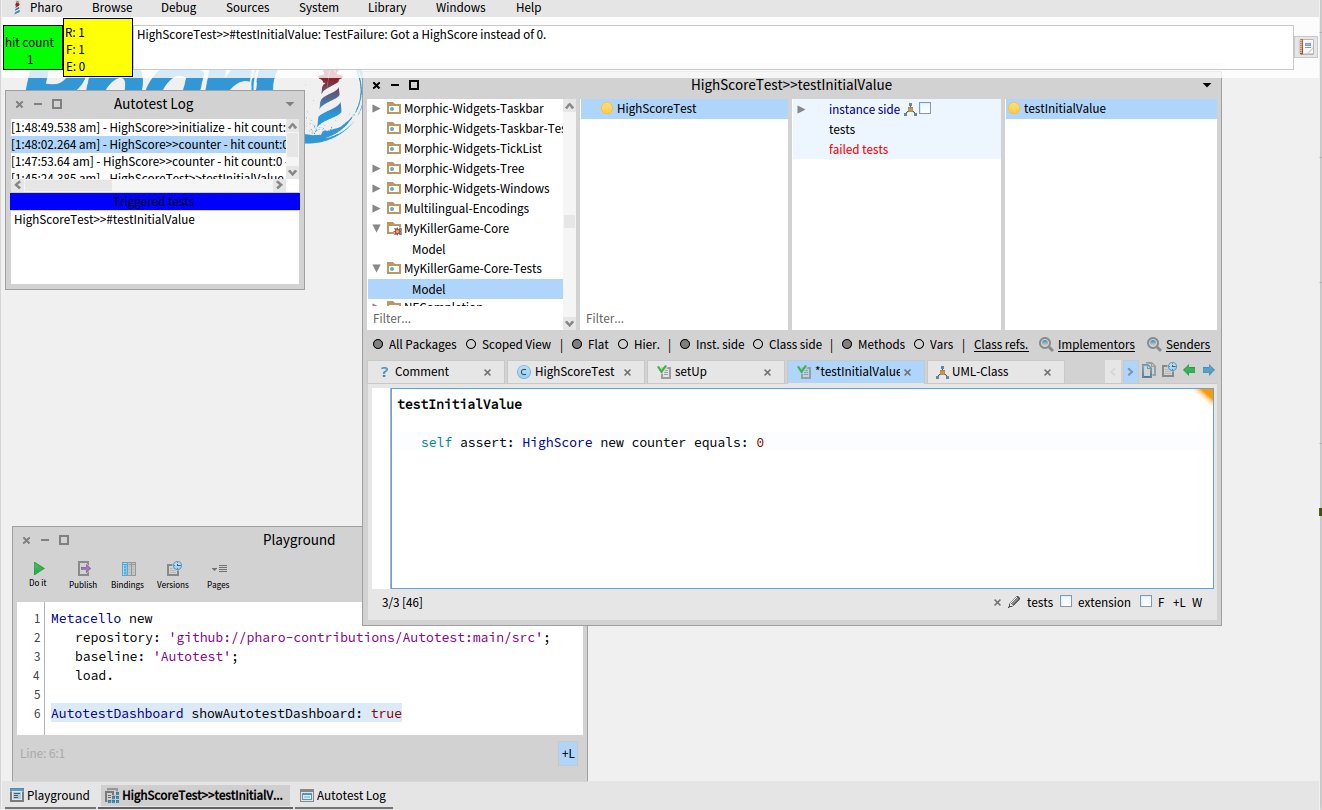Screen dimensions: 1322x810
Task: Click the blue forward navigation arrow
Action: (x=1208, y=371)
